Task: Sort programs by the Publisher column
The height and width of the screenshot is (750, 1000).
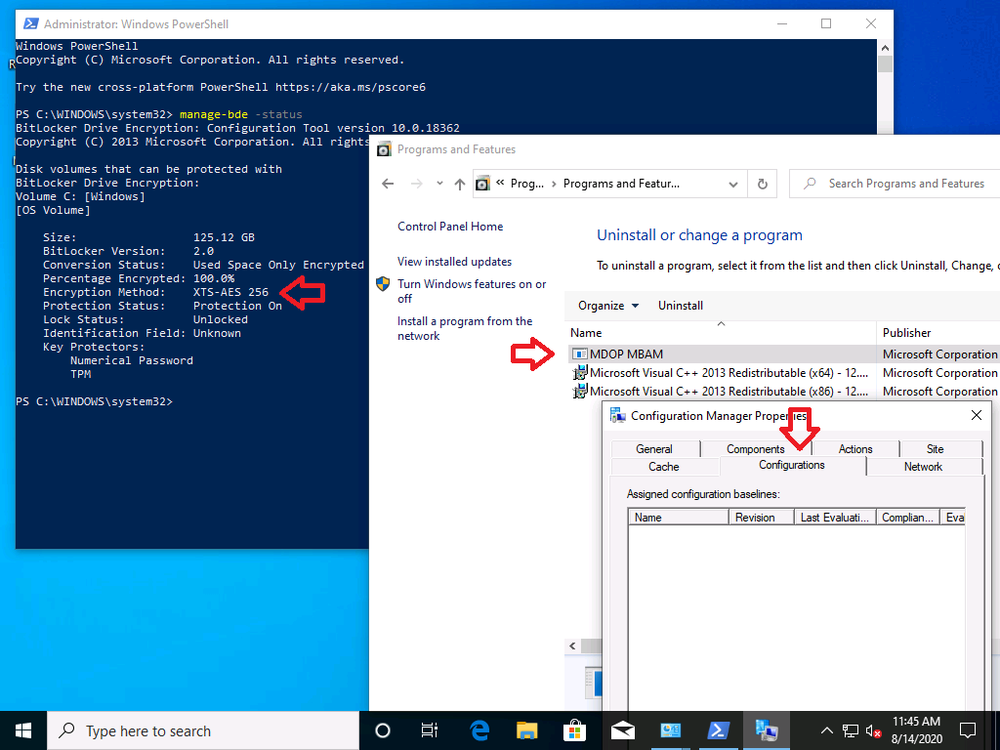Action: [x=938, y=333]
